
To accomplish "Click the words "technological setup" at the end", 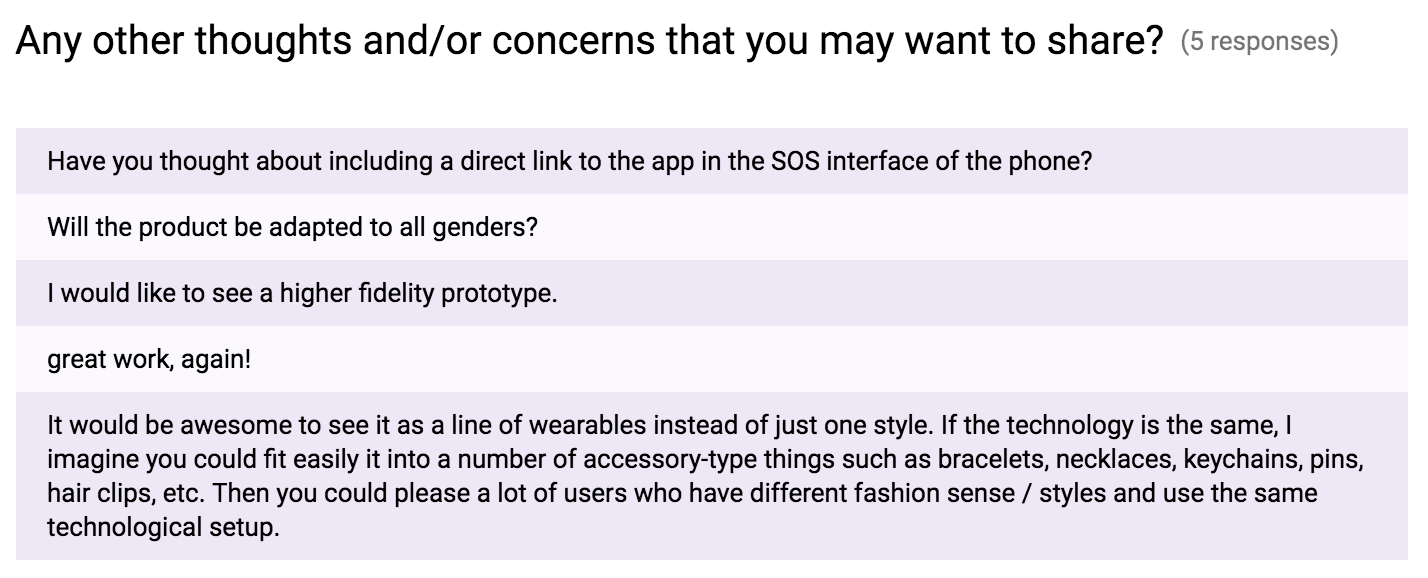I will 161,527.
